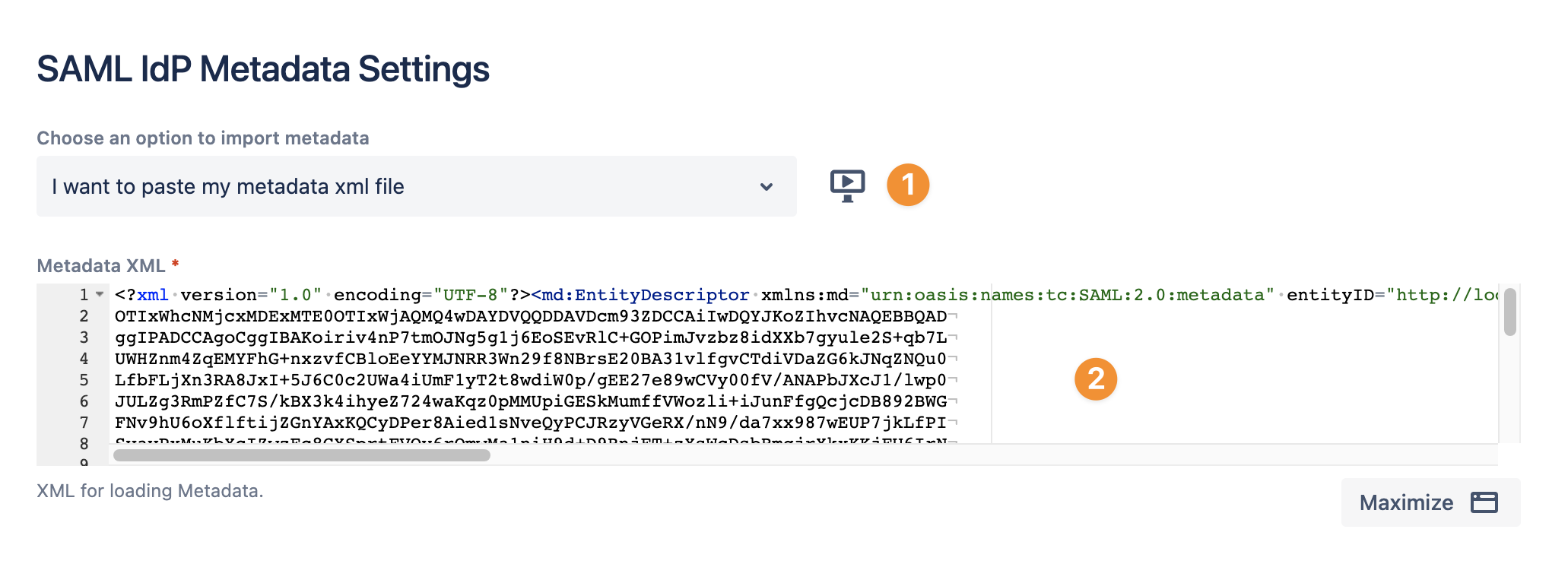Viewport: 1568px width, 564px height.
Task: Open the import metadata option dropdown
Action: pyautogui.click(x=417, y=186)
